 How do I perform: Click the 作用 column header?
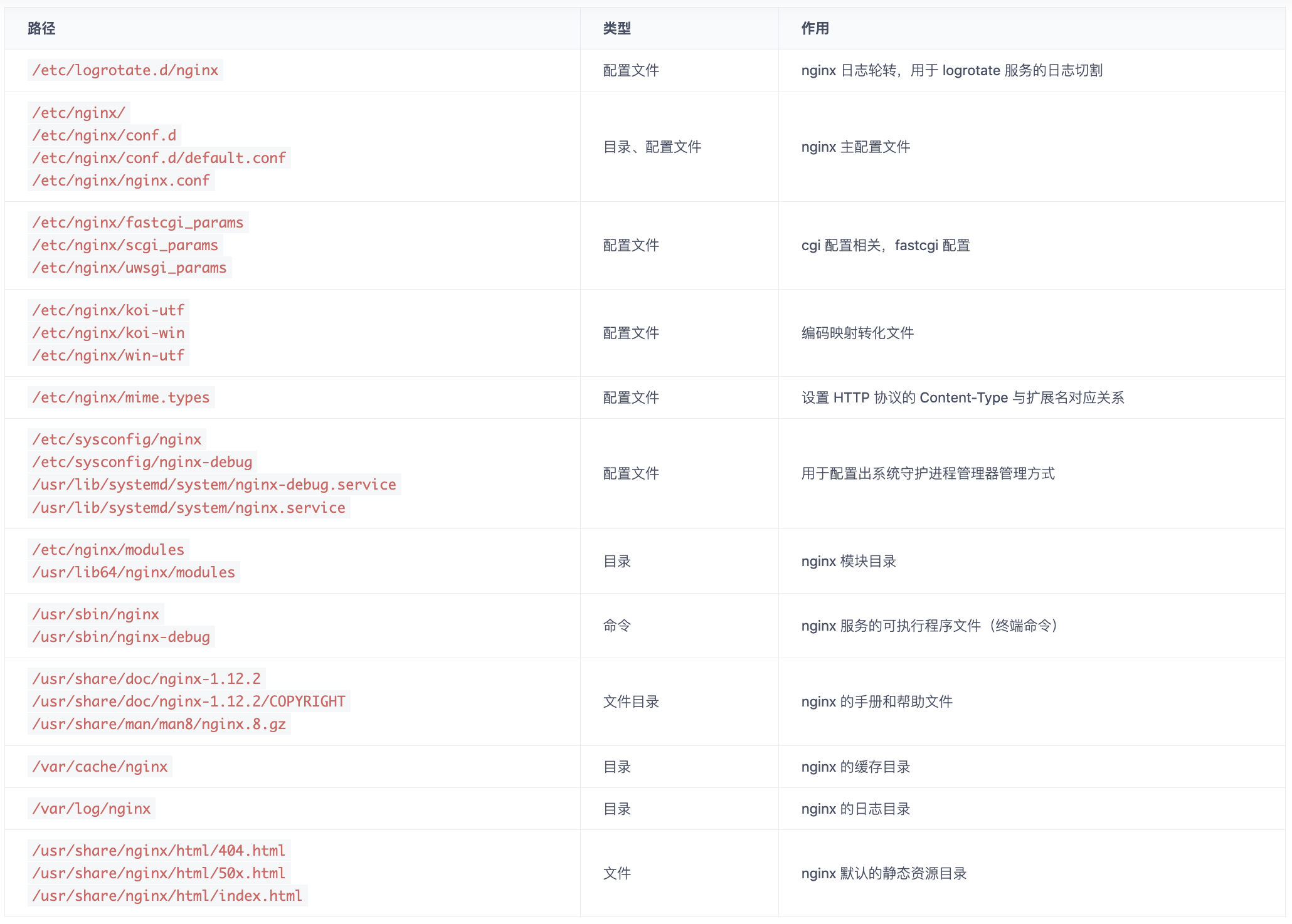(815, 28)
